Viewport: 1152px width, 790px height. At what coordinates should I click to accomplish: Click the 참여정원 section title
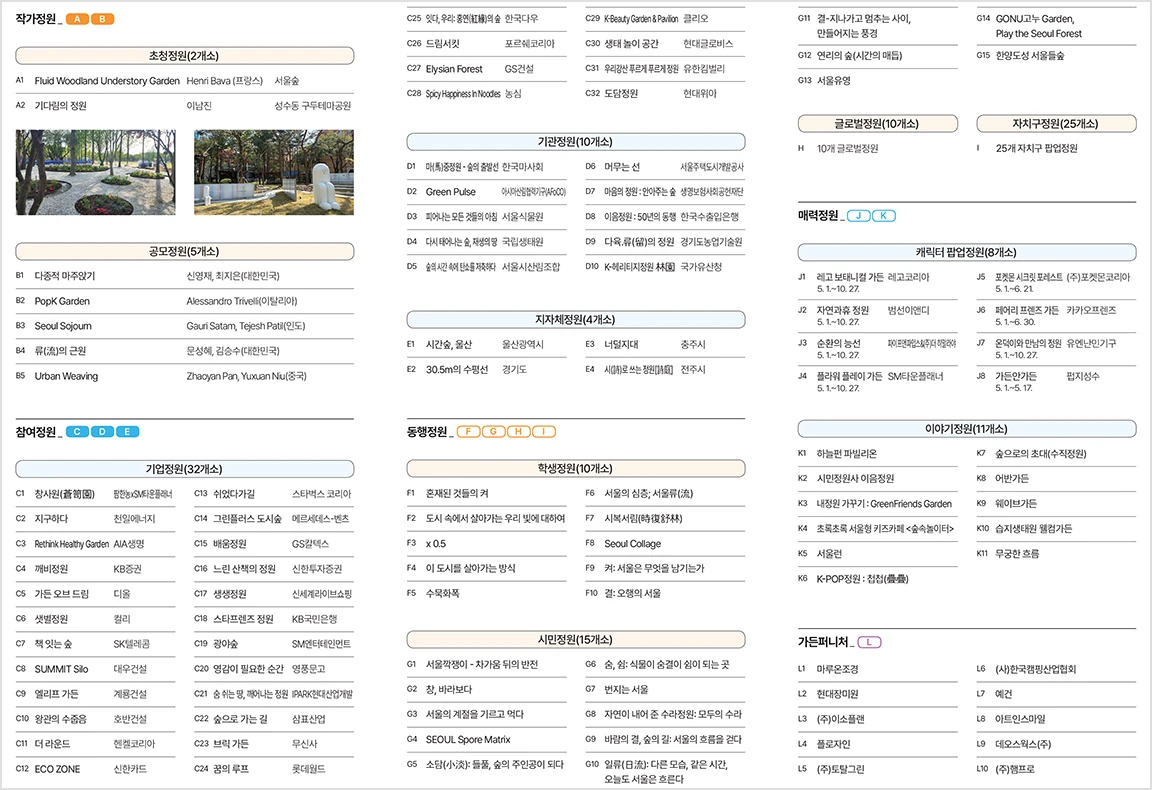[x=36, y=432]
